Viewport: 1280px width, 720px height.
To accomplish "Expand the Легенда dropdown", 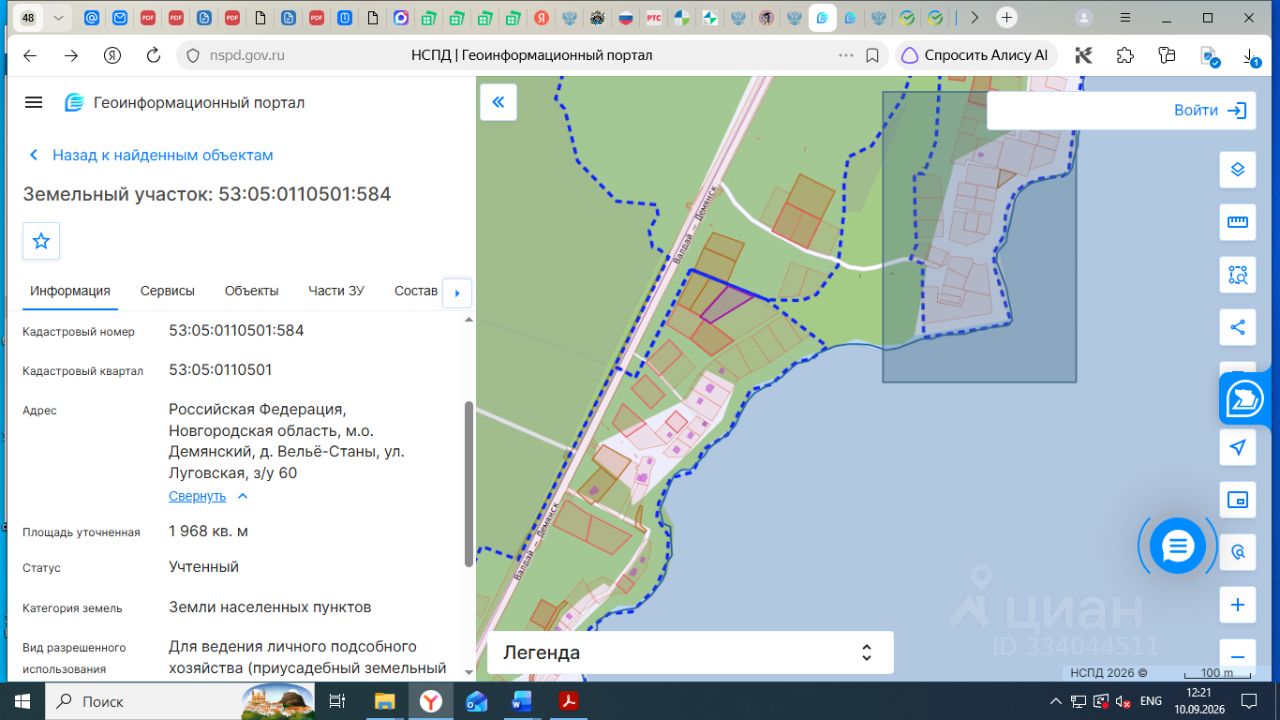I will coord(690,653).
